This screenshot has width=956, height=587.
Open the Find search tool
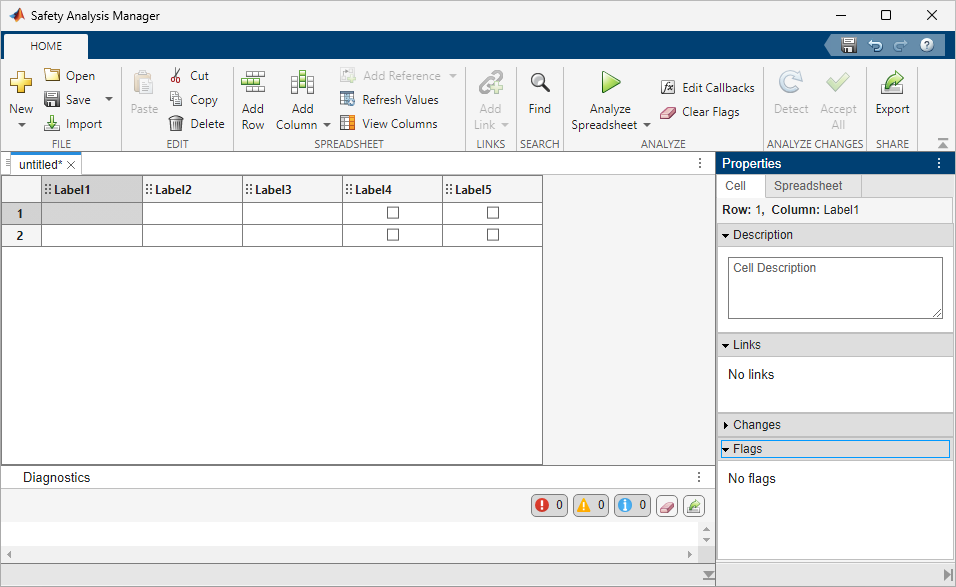540,83
